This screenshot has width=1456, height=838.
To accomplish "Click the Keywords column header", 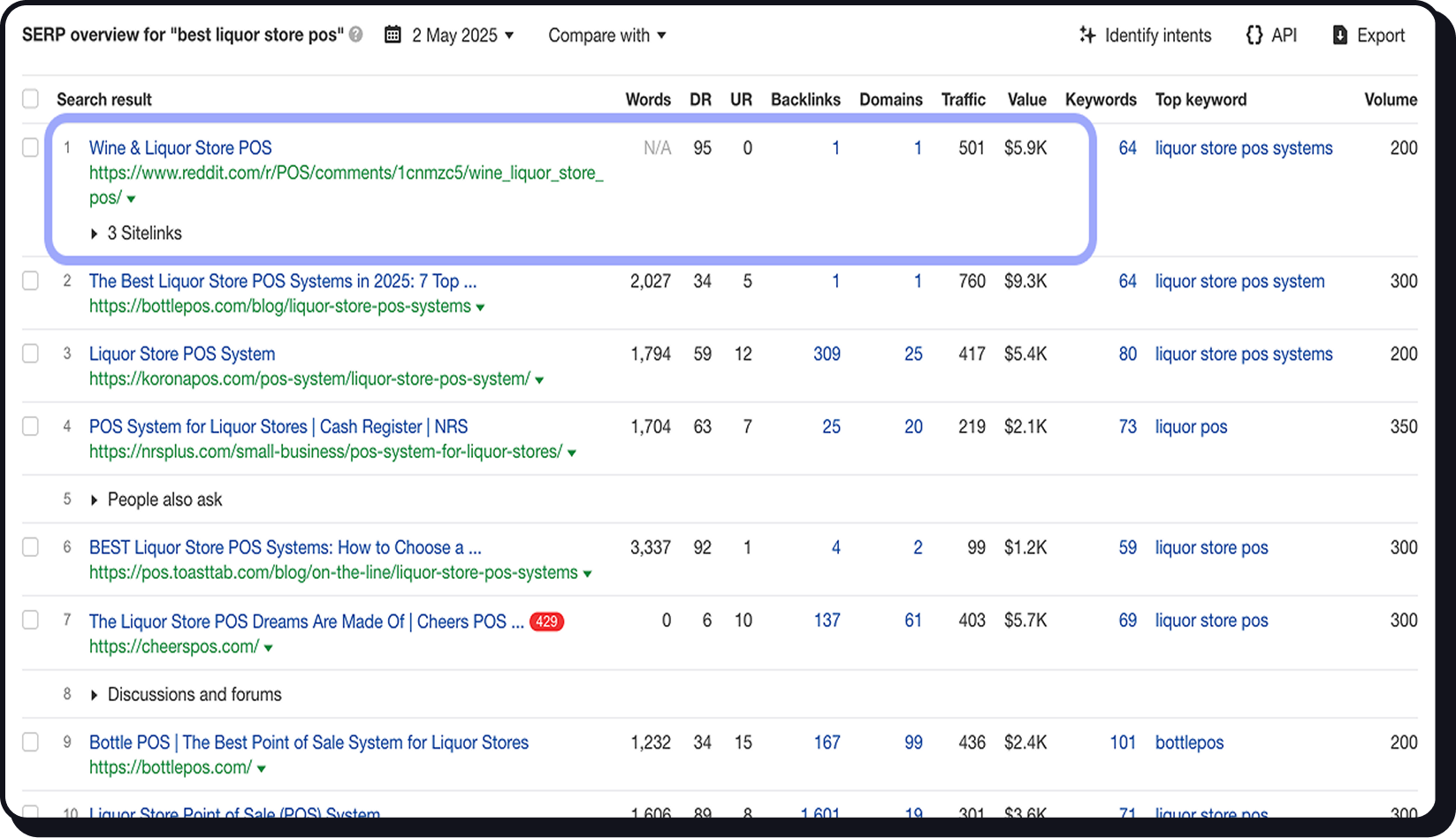I will 1101,99.
